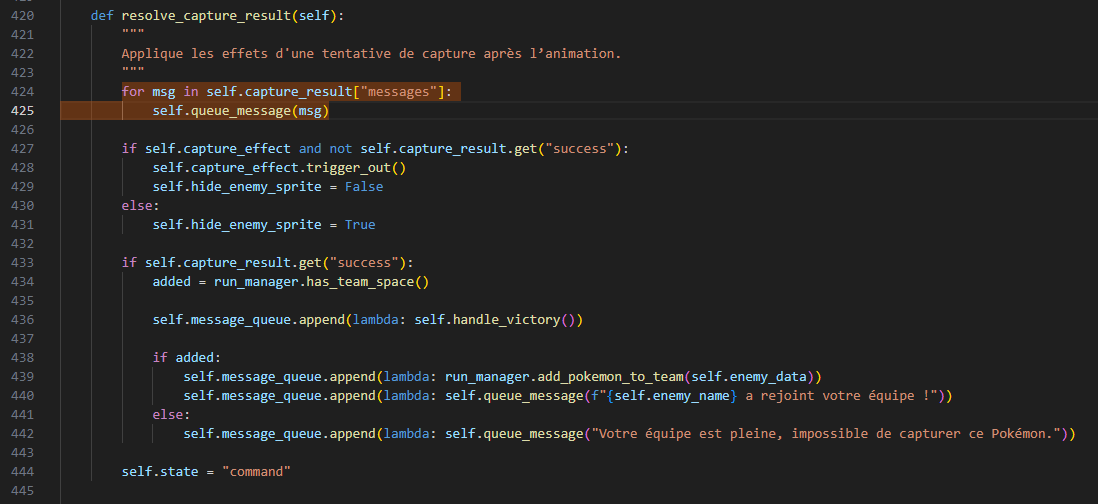This screenshot has height=504, width=1098.
Task: Click hide_enemy_sprite on line 429
Action: (256, 187)
